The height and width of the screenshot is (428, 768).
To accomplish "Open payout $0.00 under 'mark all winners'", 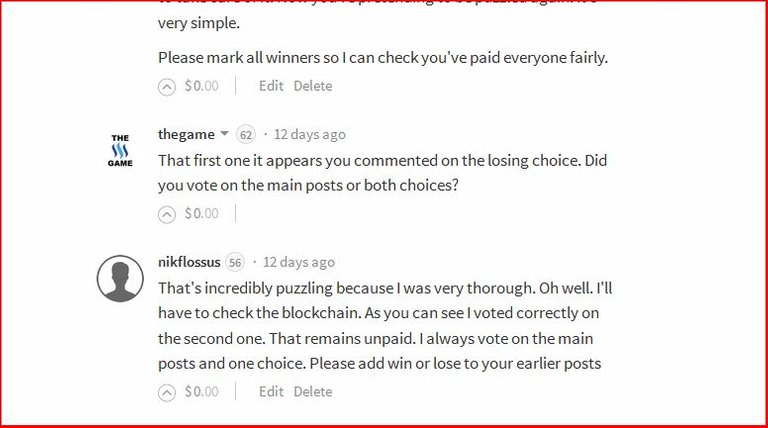I will [x=201, y=86].
